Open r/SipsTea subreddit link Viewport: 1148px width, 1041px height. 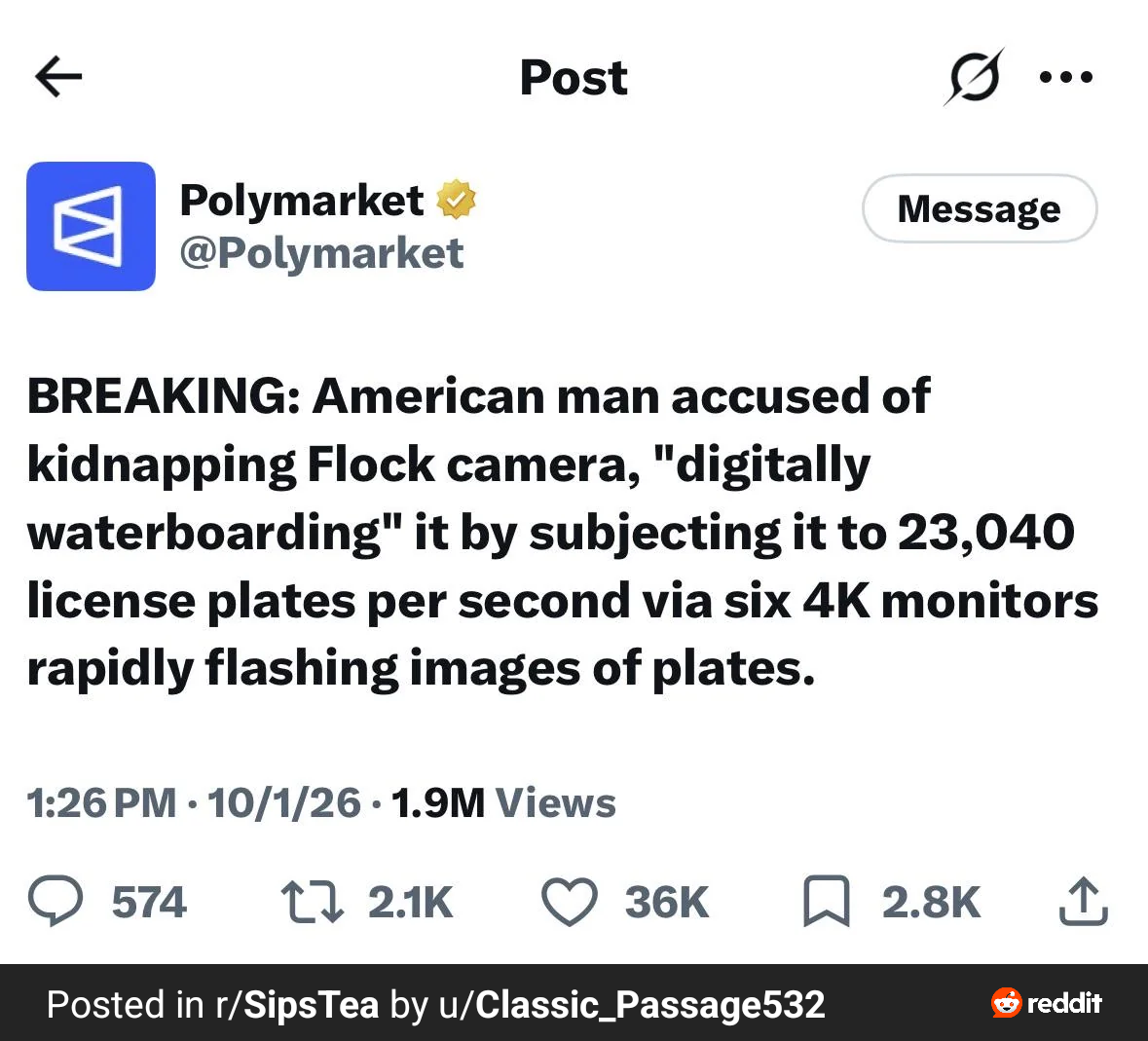tap(297, 1004)
